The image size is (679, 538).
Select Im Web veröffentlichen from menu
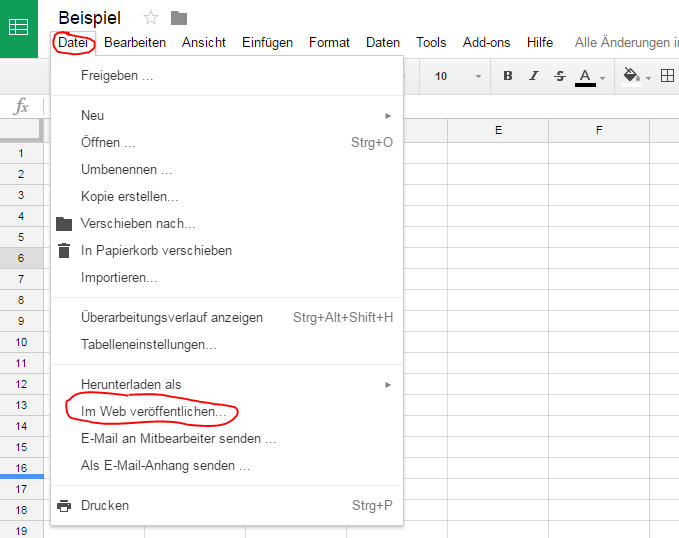154,412
